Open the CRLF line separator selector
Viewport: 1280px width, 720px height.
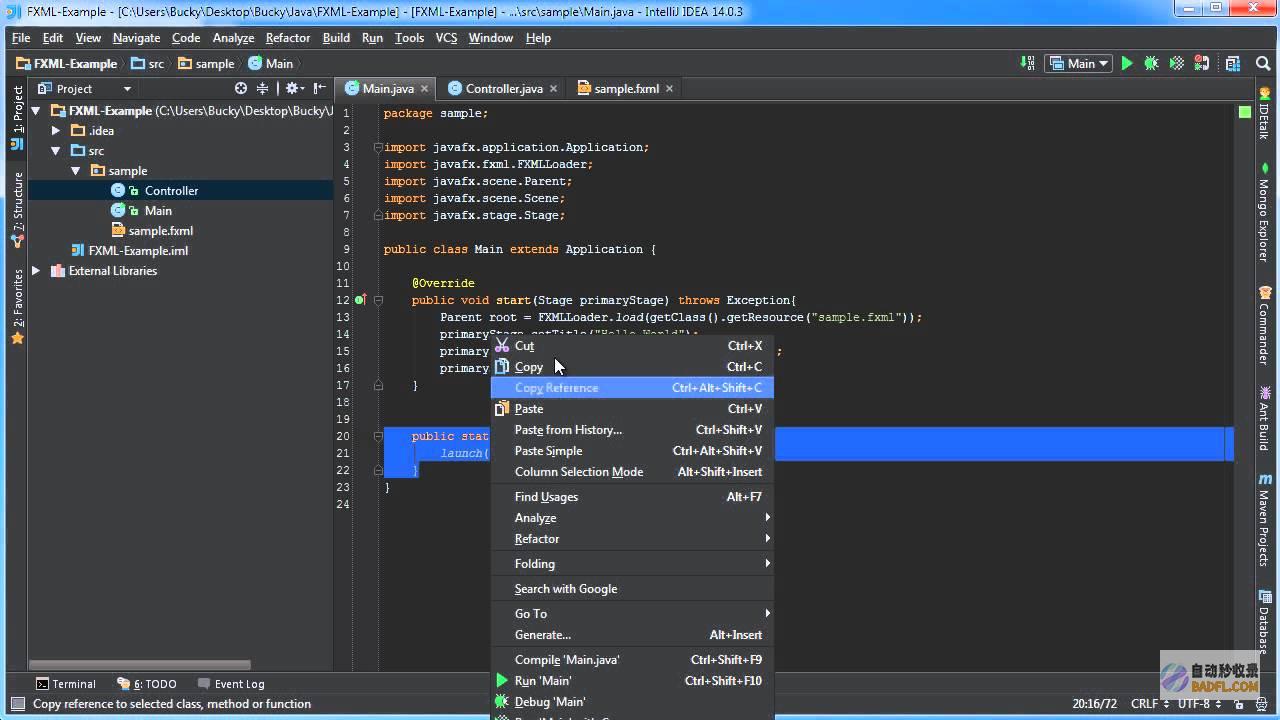pyautogui.click(x=1149, y=704)
